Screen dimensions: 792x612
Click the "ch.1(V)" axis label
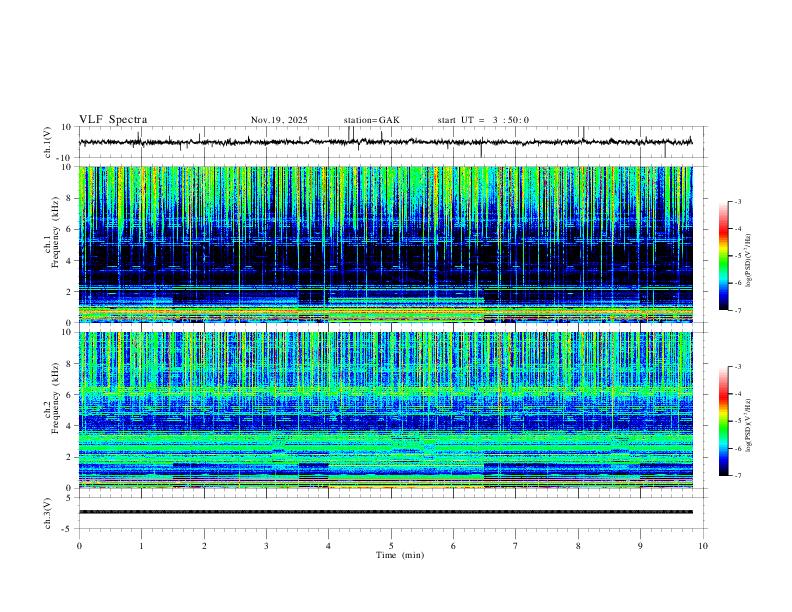48,142
